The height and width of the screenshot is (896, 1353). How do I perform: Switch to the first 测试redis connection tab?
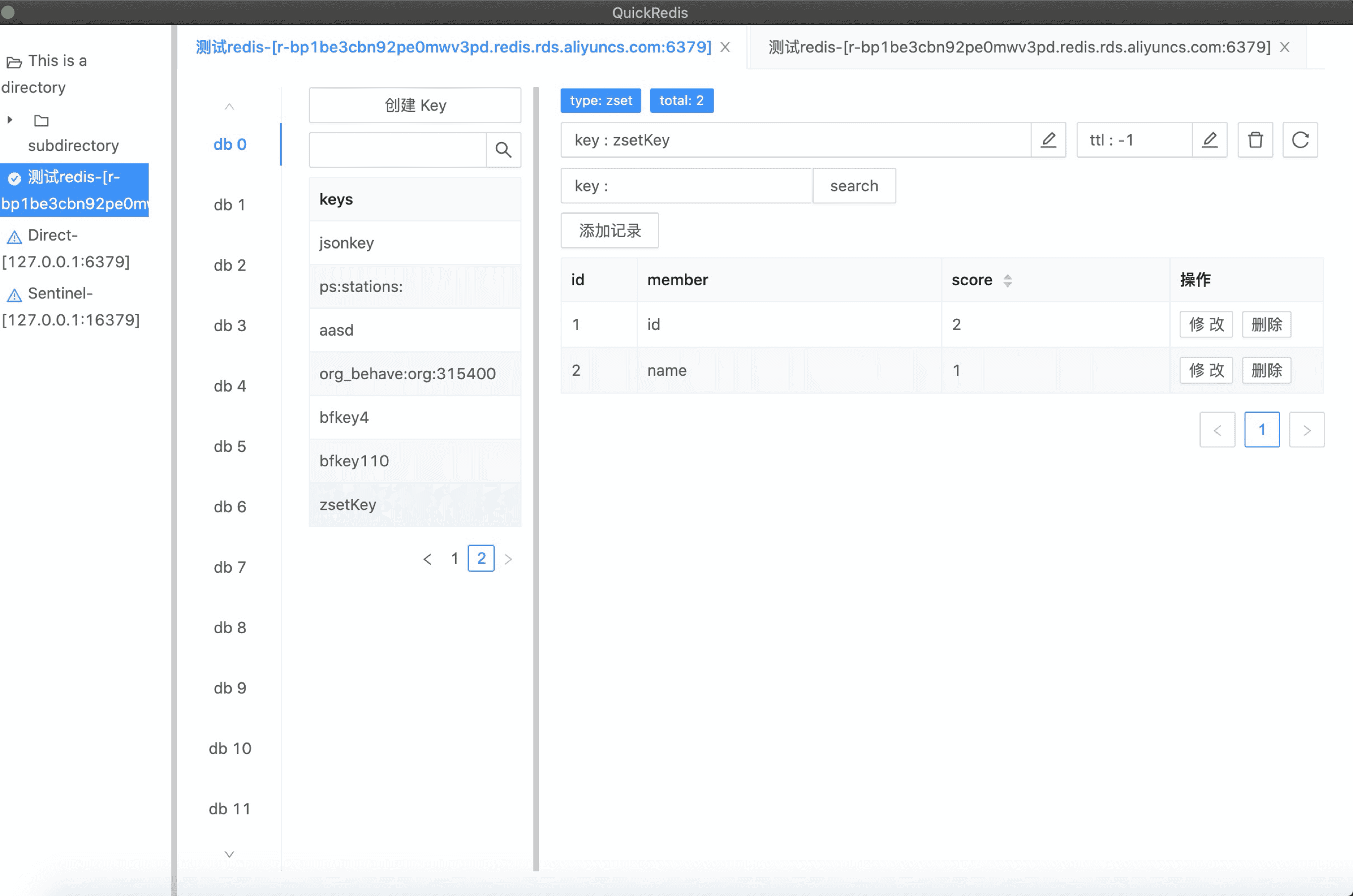click(x=453, y=47)
